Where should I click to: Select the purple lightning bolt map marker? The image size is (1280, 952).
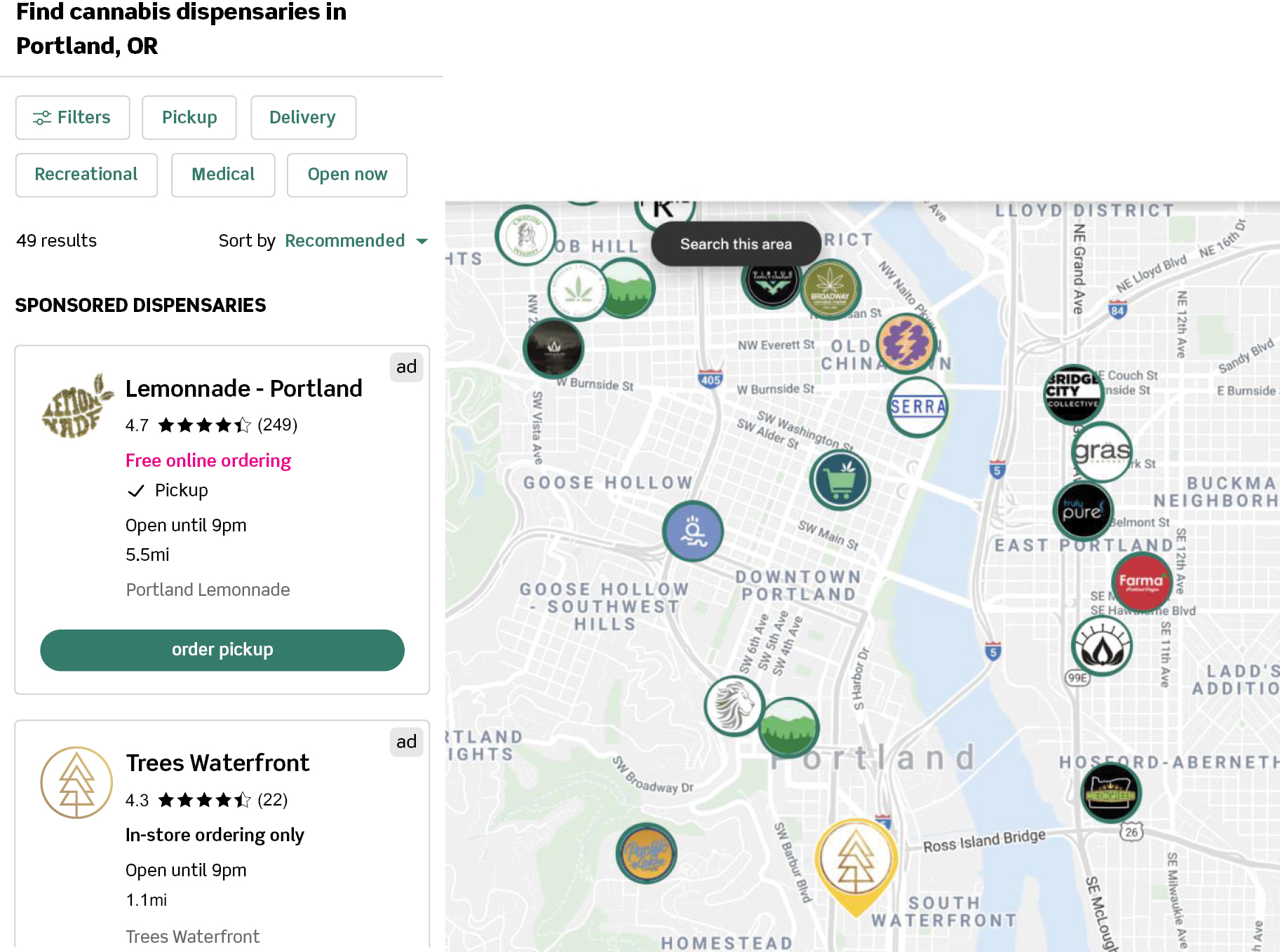coord(907,344)
